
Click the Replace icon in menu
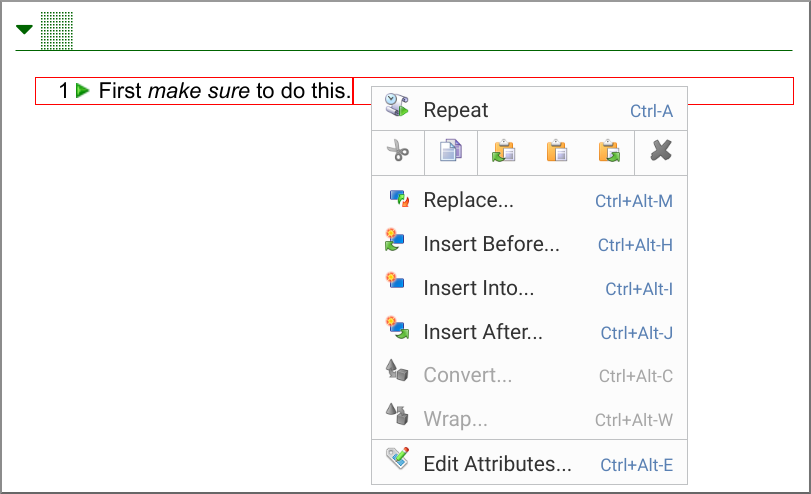(399, 198)
